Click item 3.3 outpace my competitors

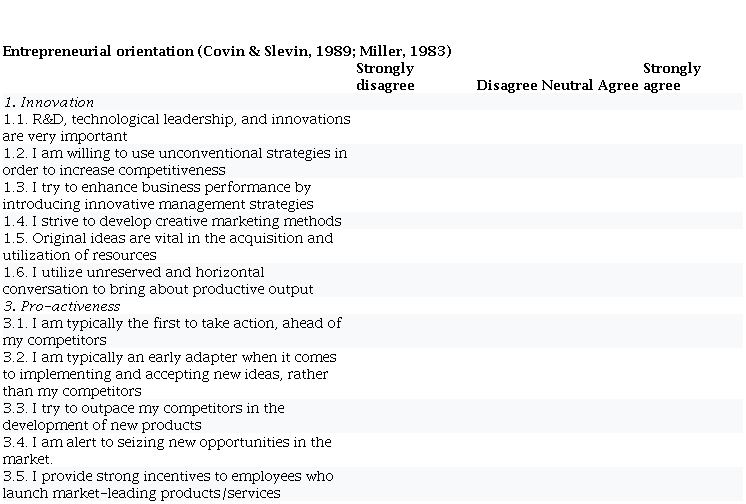click(143, 416)
